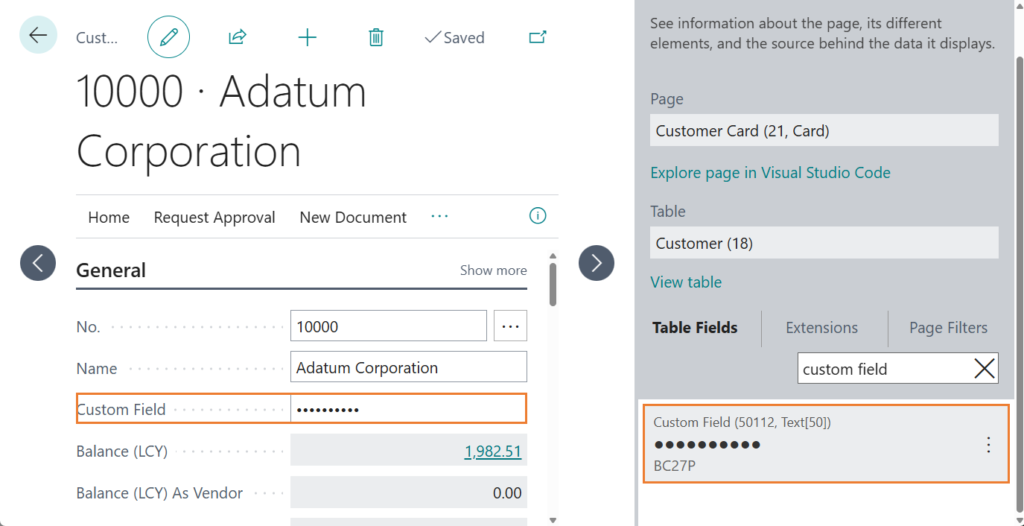This screenshot has width=1024, height=526.
Task: Click the back arrow icon
Action: (x=38, y=36)
